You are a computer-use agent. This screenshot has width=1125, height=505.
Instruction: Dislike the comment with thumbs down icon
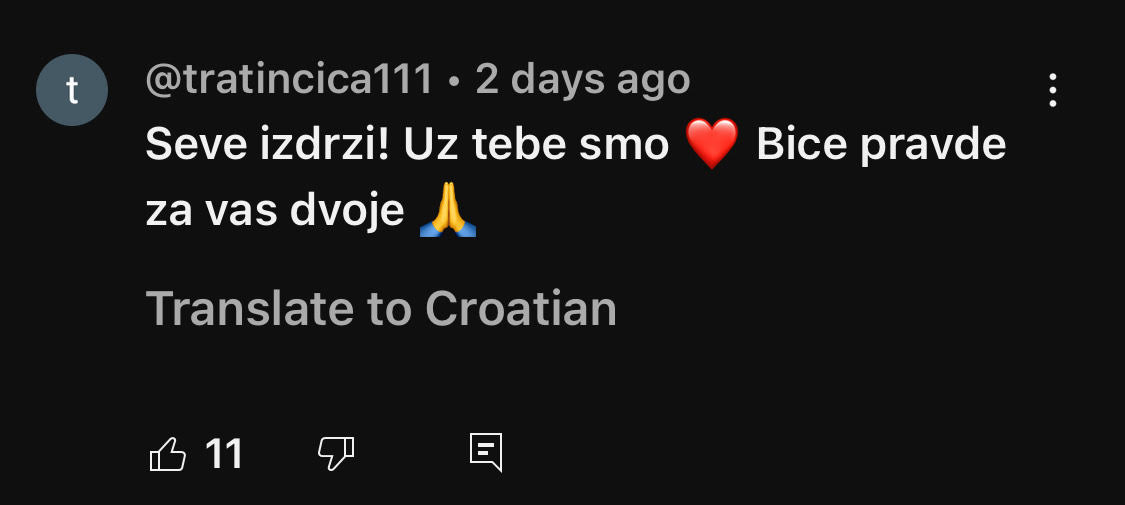point(336,454)
